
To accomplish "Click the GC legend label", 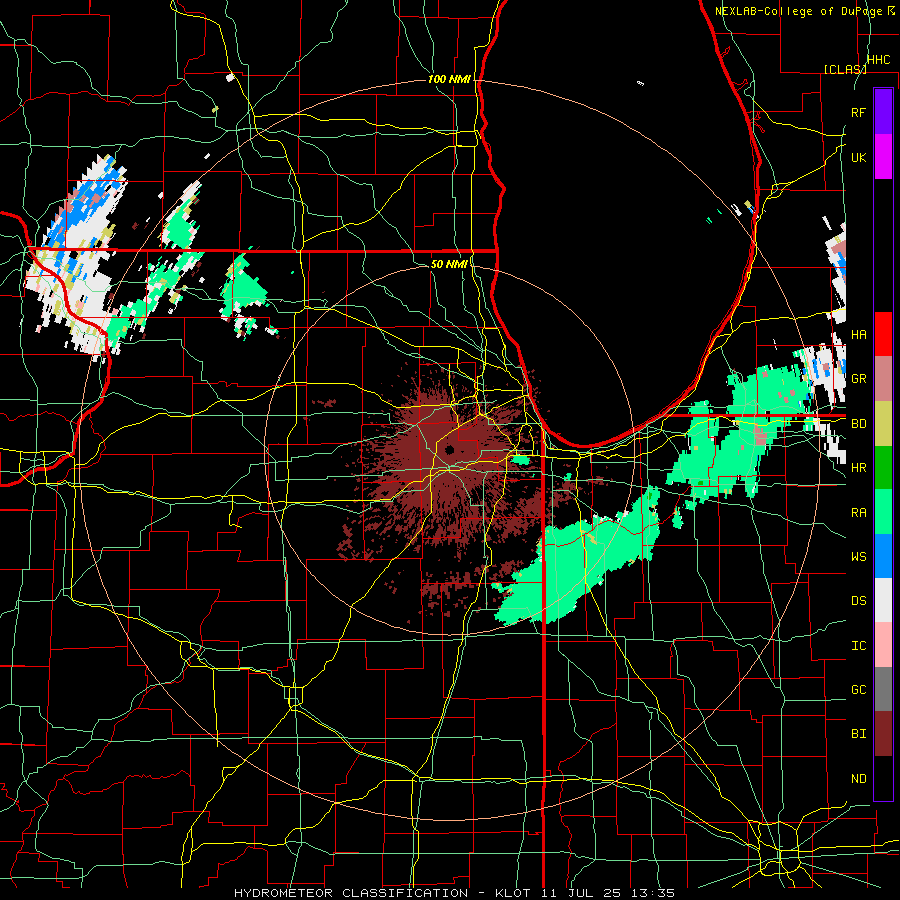I will pyautogui.click(x=858, y=690).
